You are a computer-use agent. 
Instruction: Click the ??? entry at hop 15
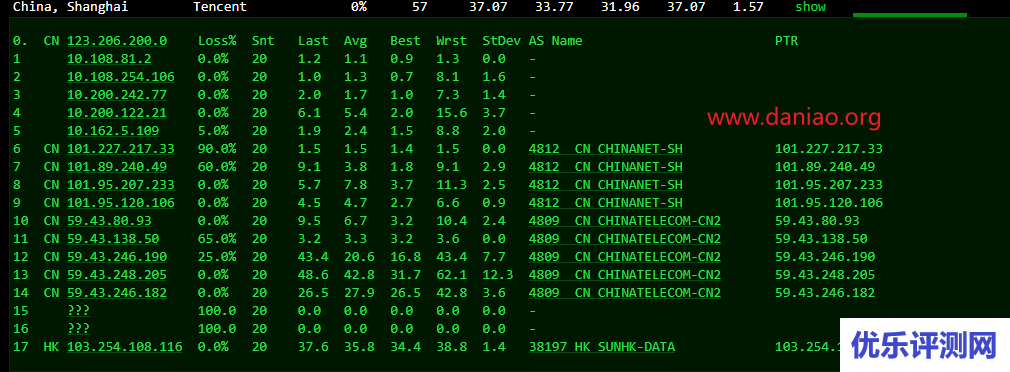[79, 311]
